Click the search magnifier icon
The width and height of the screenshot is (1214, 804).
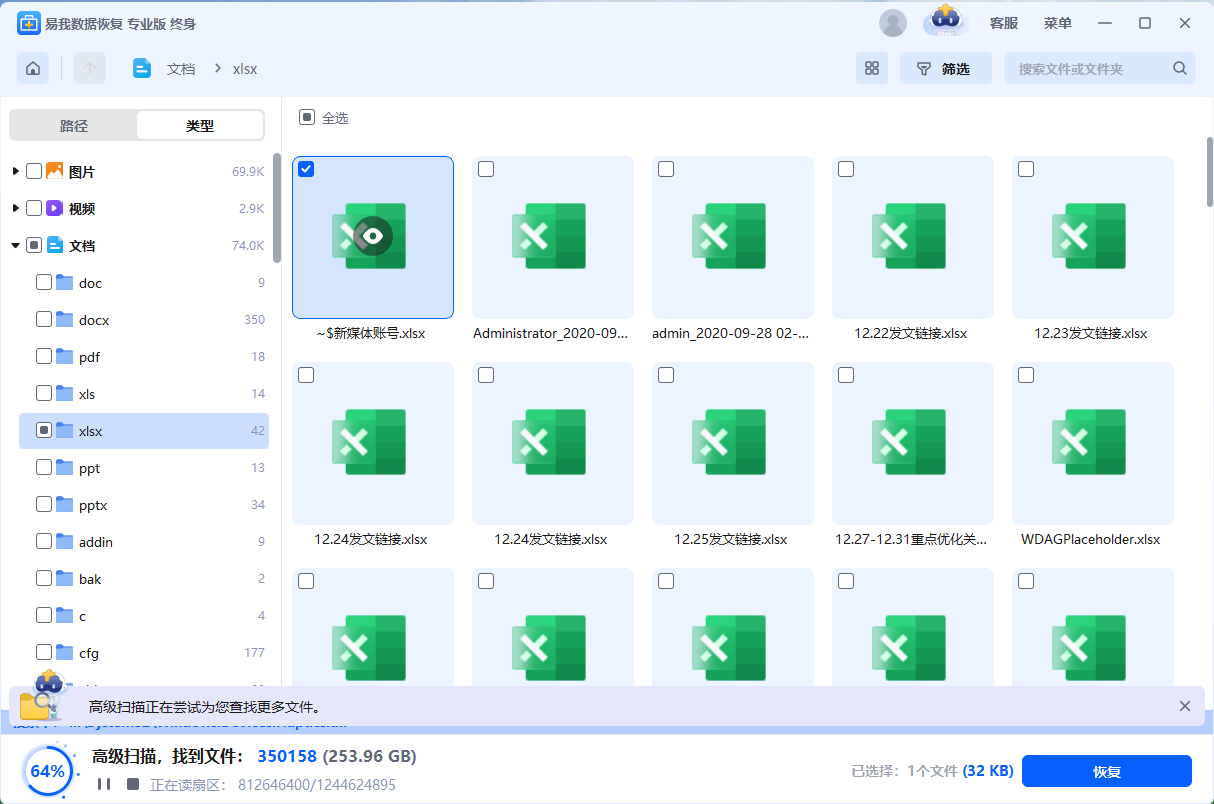(1180, 69)
